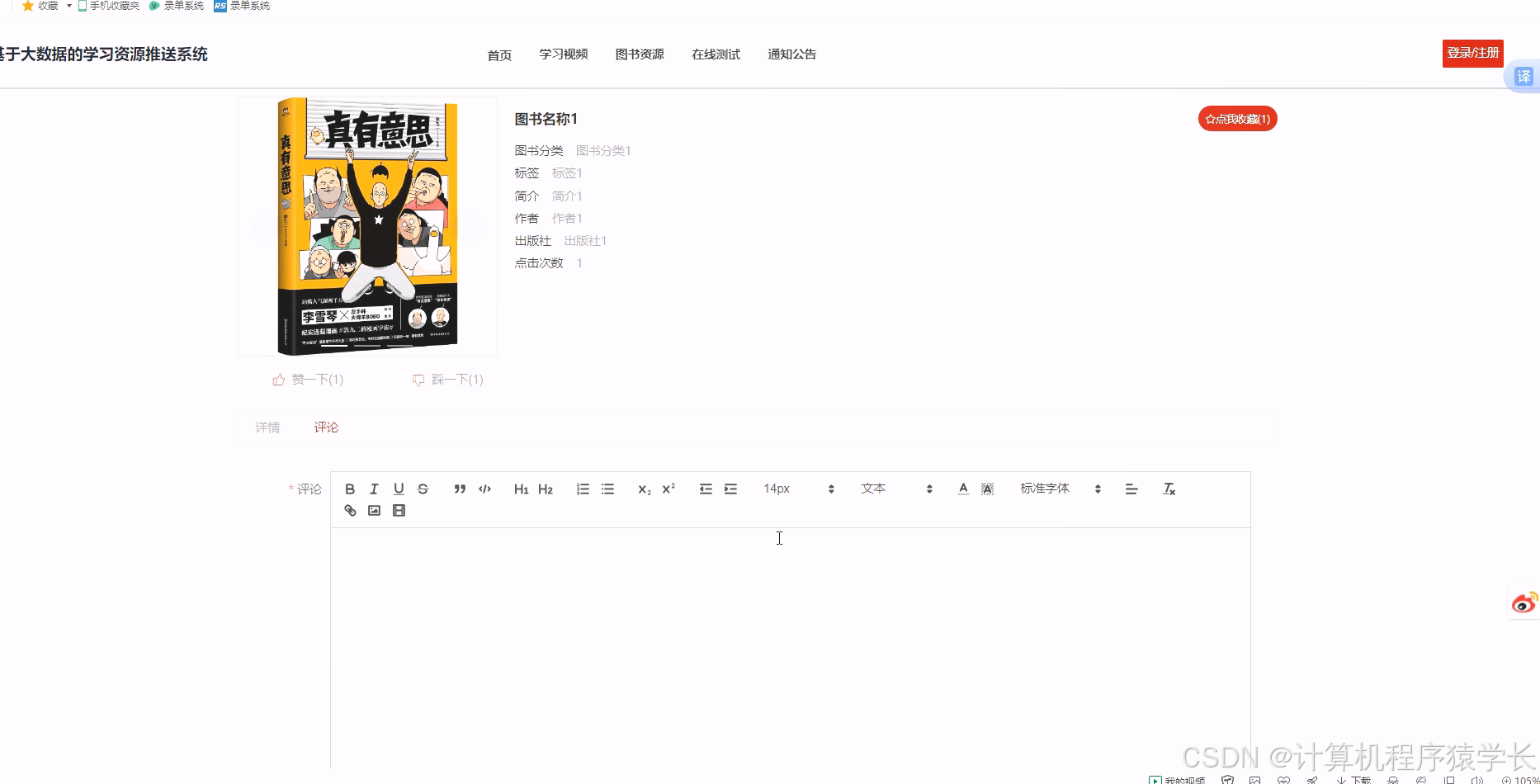Viewport: 1540px width, 784px height.
Task: Open the text alignment dropdown
Action: (1131, 489)
